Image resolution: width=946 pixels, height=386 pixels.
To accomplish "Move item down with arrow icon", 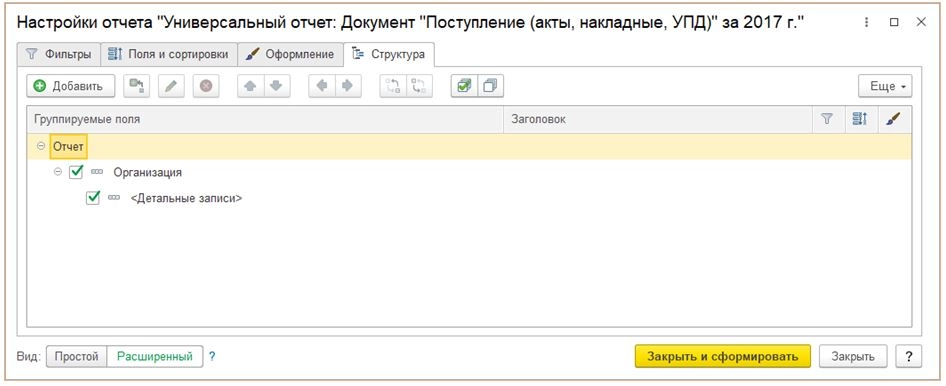I will 276,86.
